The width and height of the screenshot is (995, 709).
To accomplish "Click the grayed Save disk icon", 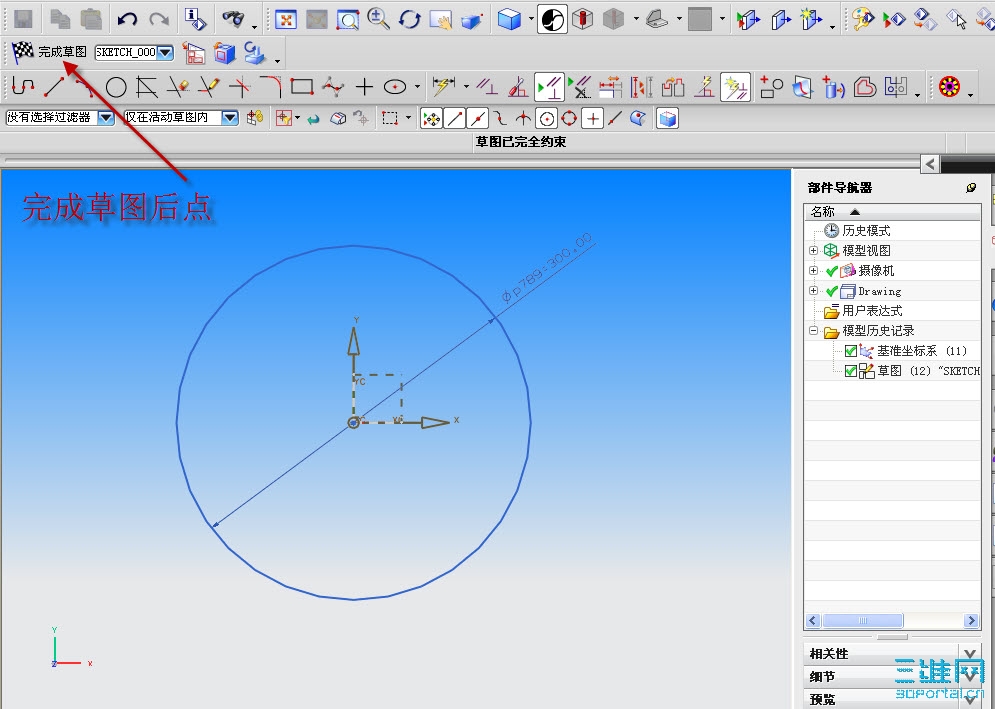I will (x=23, y=19).
